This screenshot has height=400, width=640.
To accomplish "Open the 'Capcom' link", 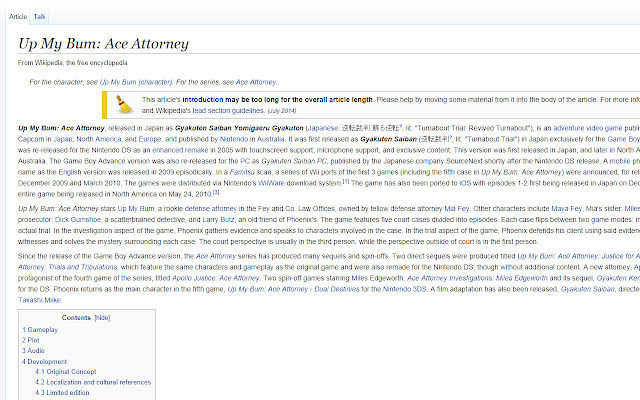I will (x=31, y=139).
